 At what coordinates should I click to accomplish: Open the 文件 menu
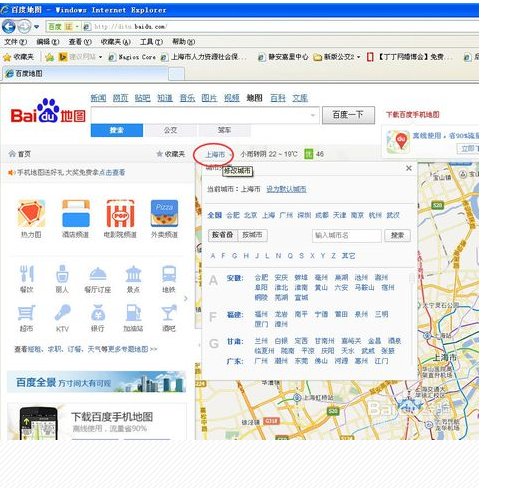[15, 42]
